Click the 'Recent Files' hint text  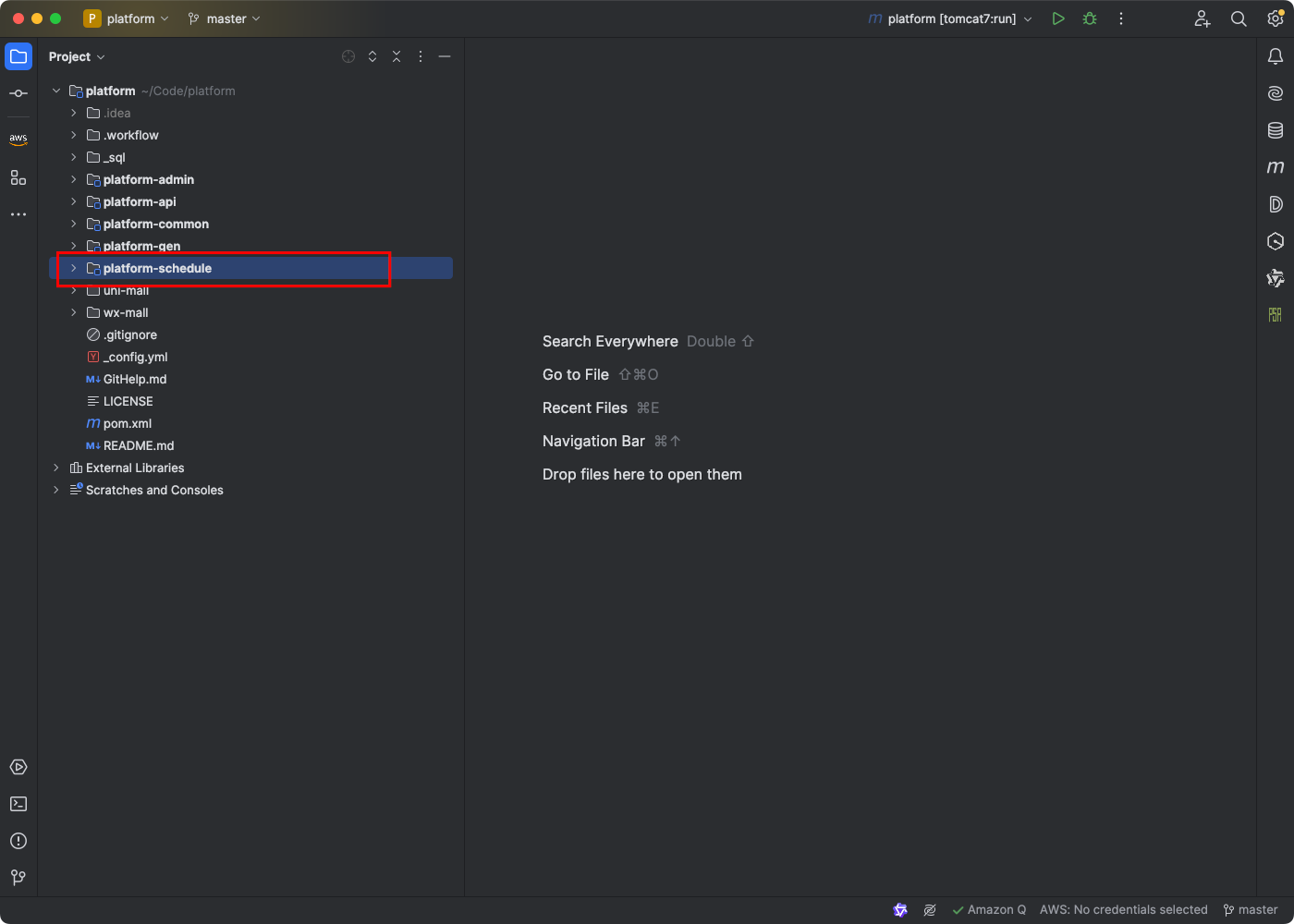click(x=585, y=407)
